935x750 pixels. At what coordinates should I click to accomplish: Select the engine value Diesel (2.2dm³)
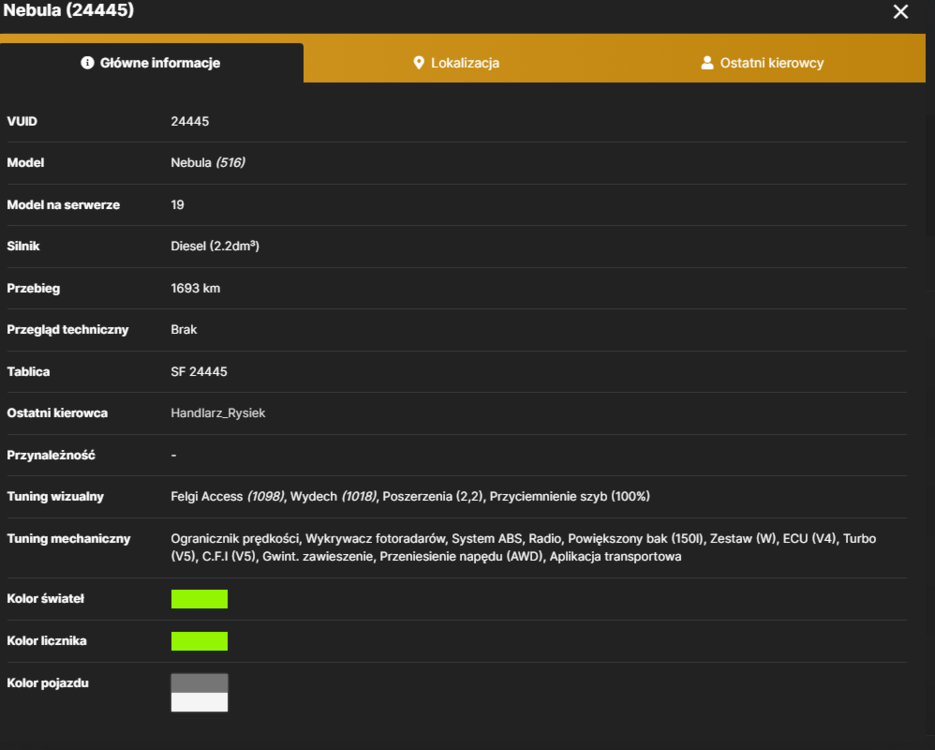(215, 246)
